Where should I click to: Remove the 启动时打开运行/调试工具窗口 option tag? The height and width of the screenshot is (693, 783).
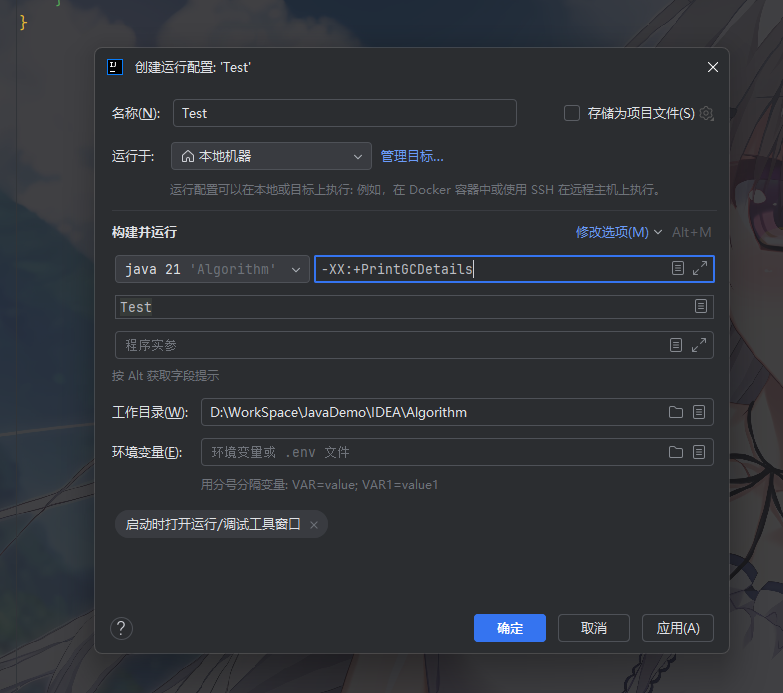click(314, 525)
